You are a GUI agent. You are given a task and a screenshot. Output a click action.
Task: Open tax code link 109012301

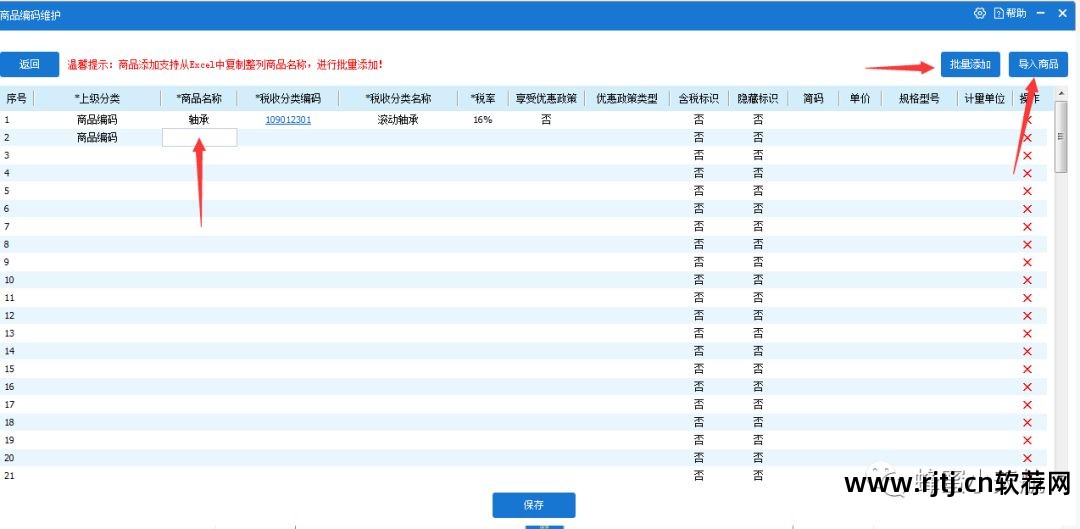(x=288, y=120)
